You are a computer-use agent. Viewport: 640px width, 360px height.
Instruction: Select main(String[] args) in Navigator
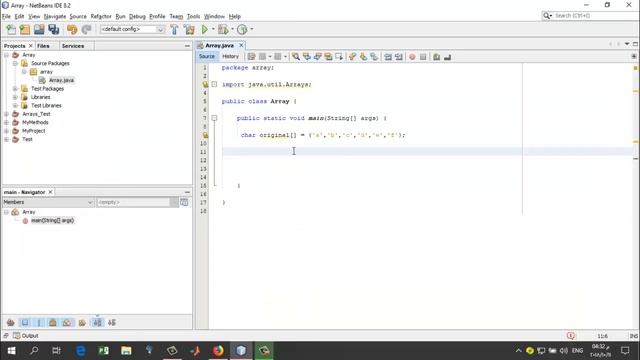[x=52, y=220]
